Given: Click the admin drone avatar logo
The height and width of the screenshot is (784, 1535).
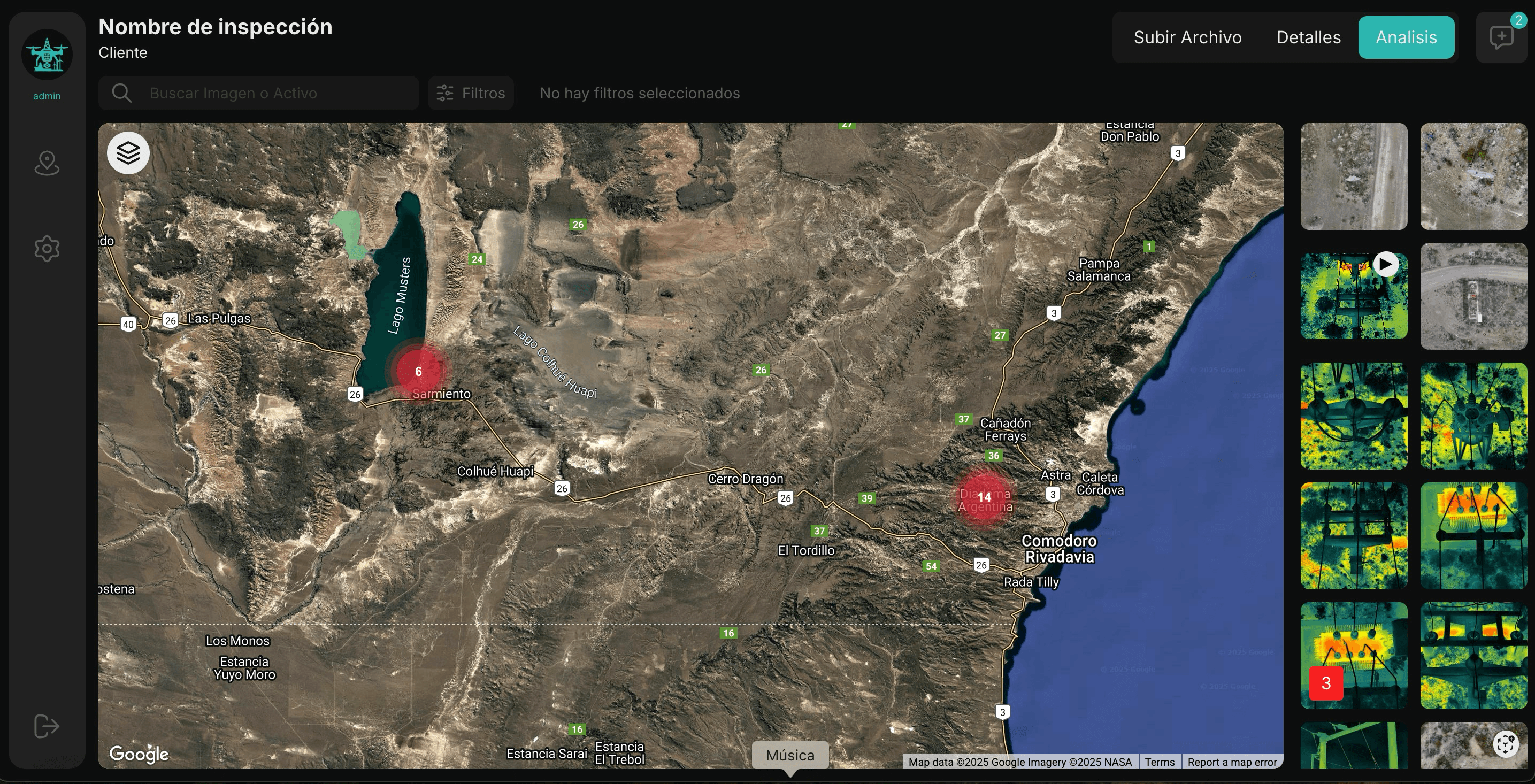Looking at the screenshot, I should click(47, 55).
